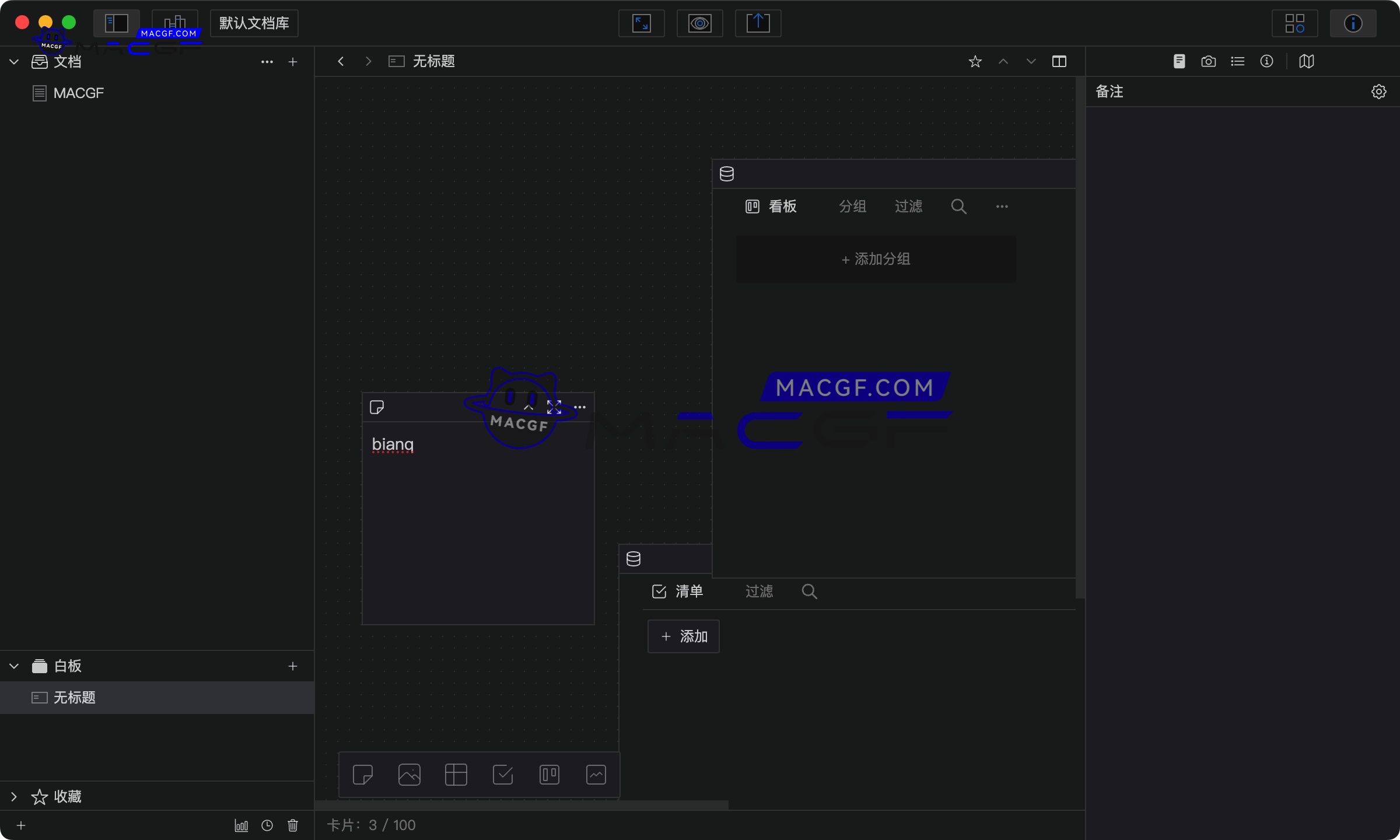Select the kanban board tool

point(549,775)
